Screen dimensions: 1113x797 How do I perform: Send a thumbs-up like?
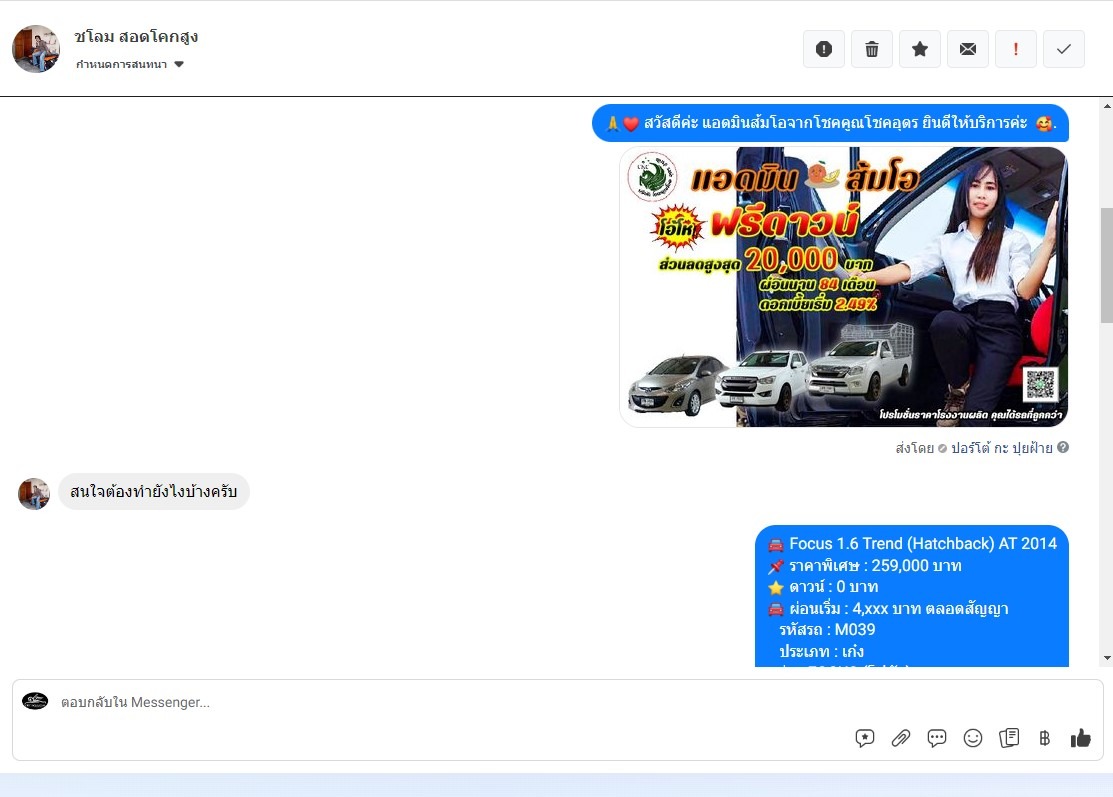tap(1081, 738)
